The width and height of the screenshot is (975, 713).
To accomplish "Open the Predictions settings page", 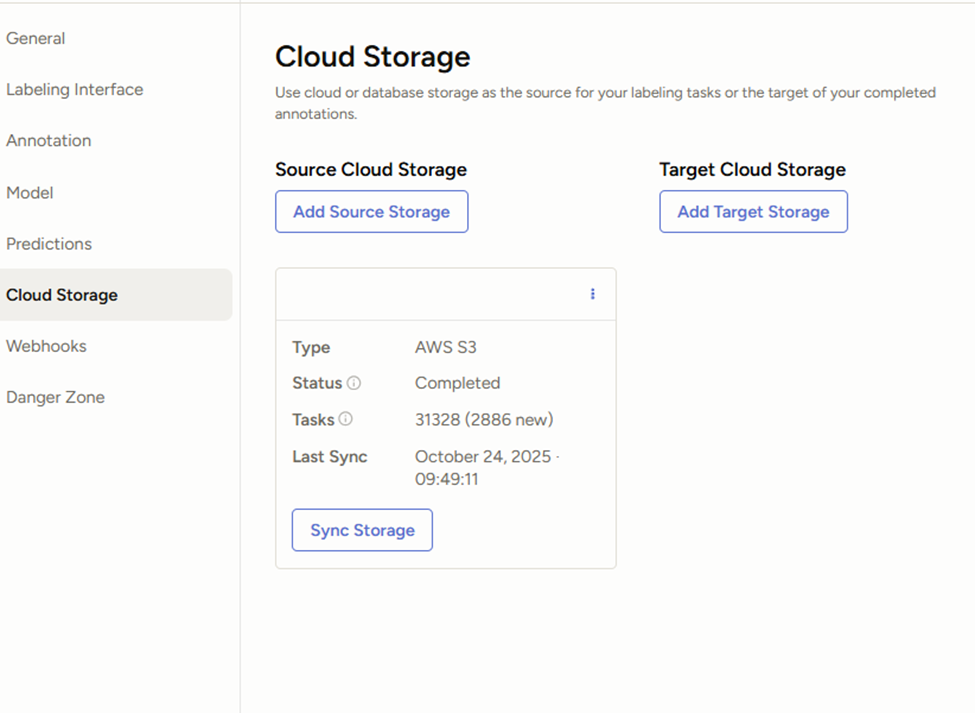I will 49,244.
